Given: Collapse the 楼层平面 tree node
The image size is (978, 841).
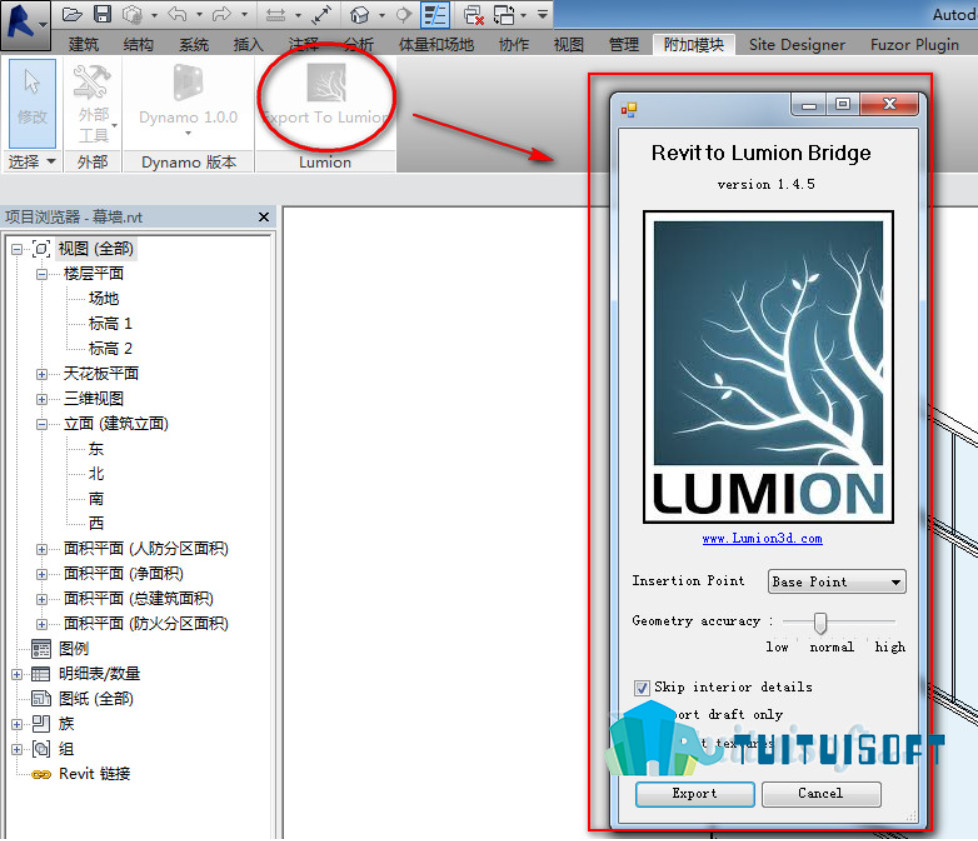Looking at the screenshot, I should 42,275.
